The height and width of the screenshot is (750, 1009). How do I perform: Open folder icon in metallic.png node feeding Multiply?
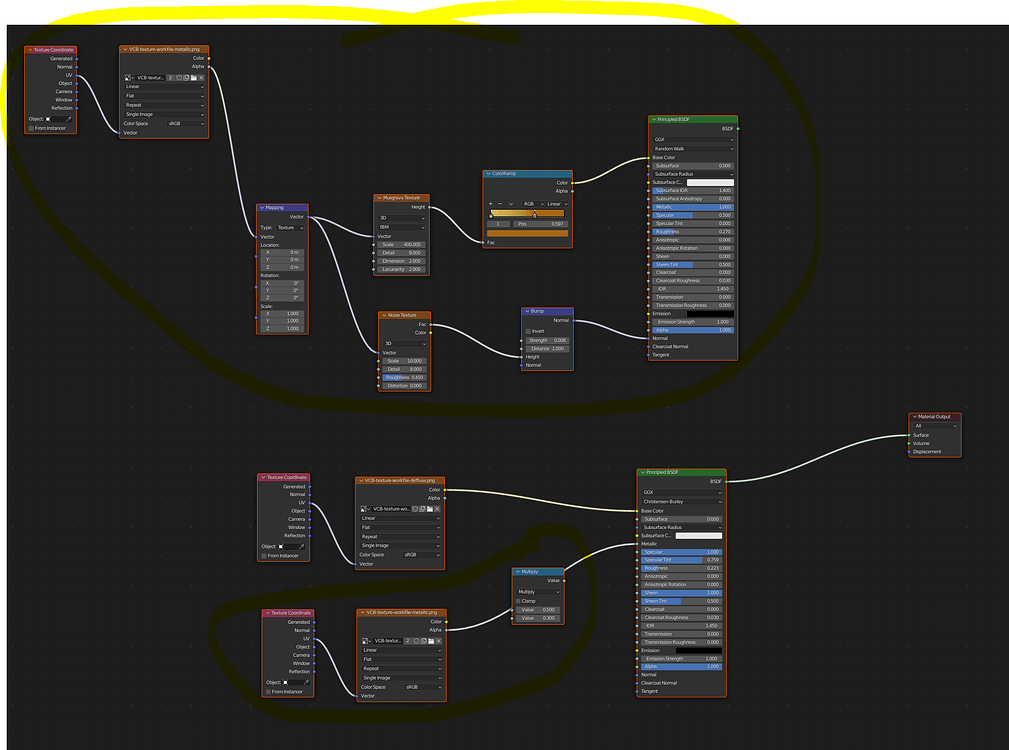(x=431, y=641)
